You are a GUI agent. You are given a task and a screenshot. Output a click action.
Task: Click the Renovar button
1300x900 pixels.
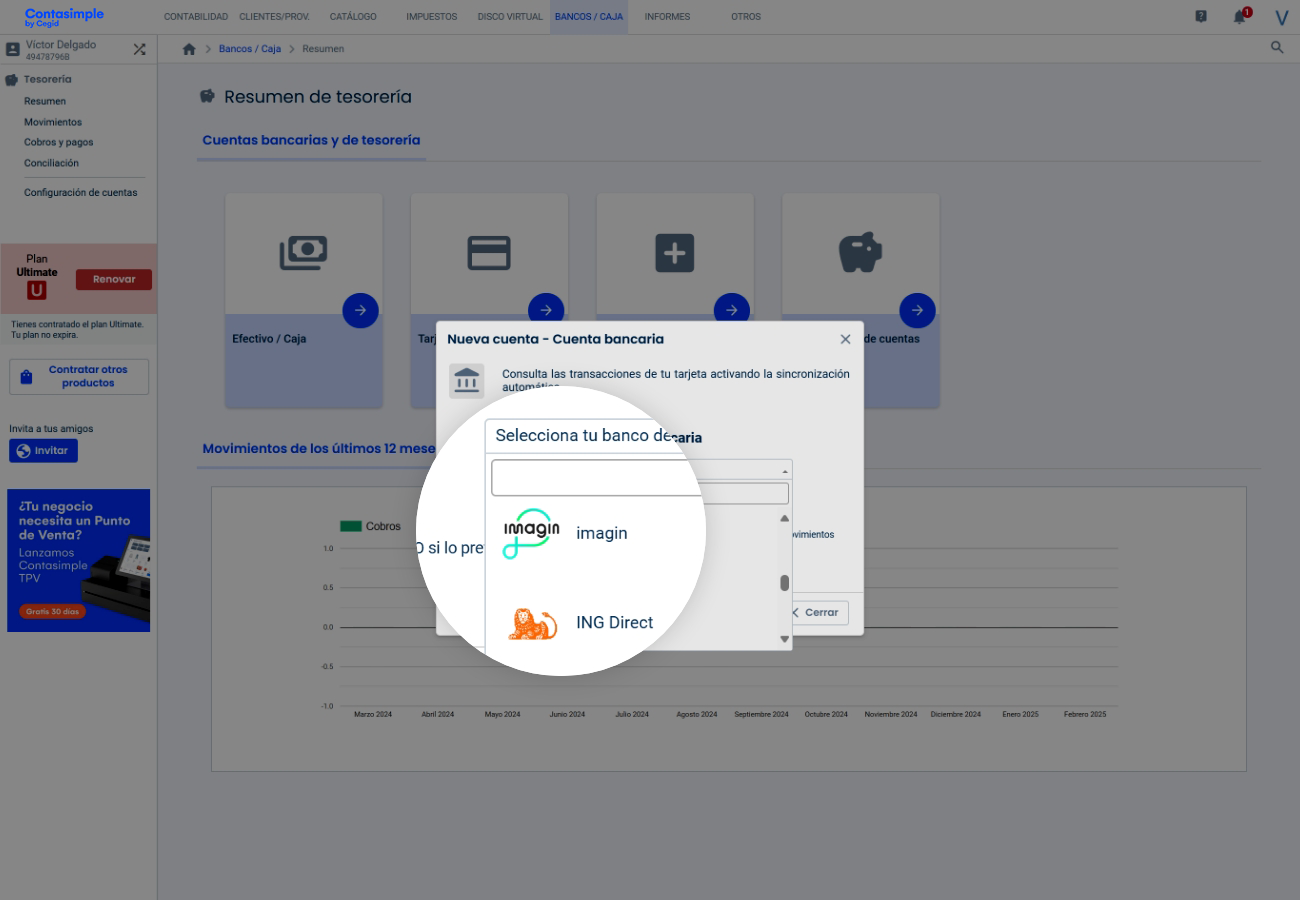click(x=114, y=279)
